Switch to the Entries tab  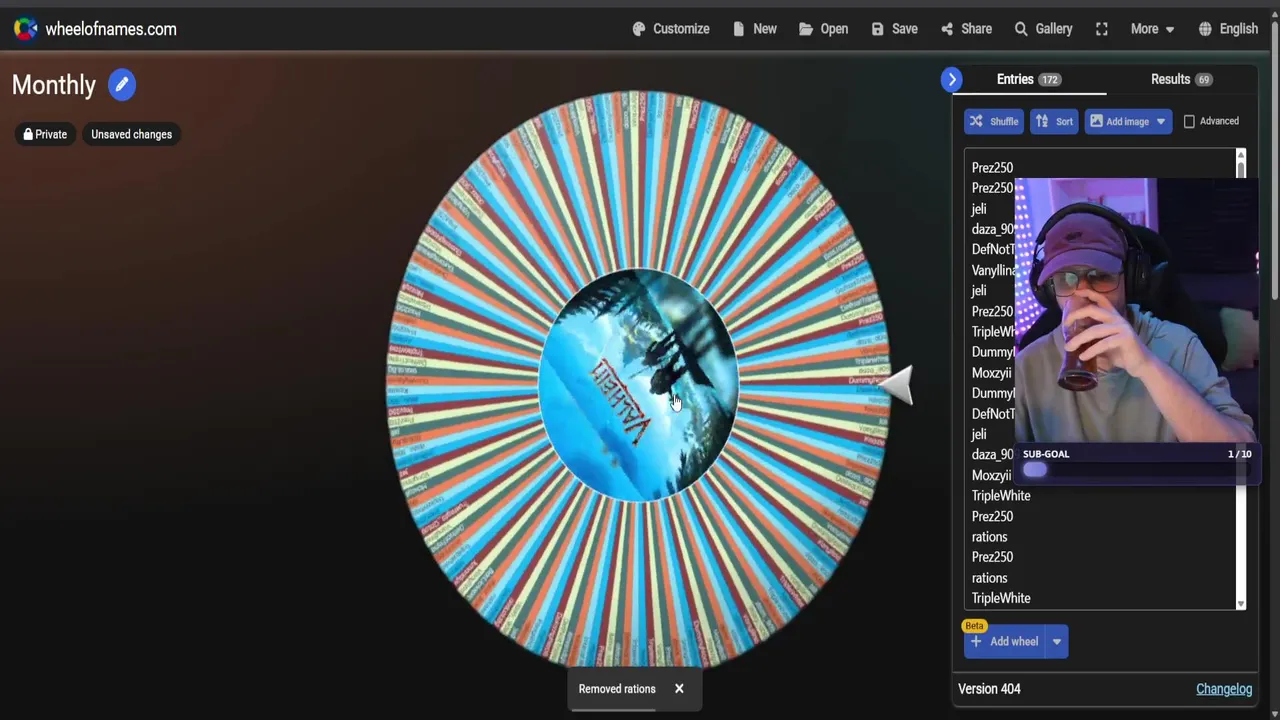point(1029,79)
